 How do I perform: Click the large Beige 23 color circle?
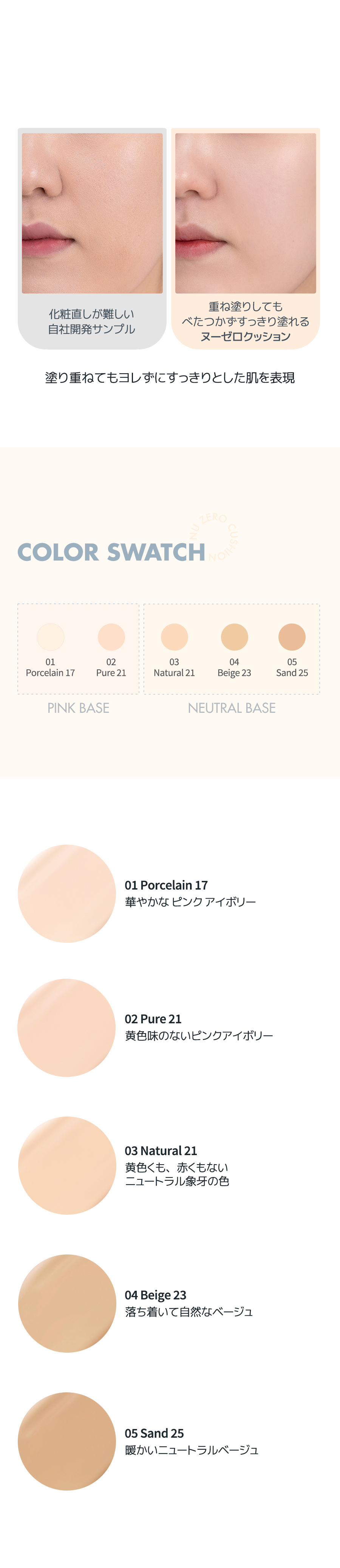pos(67,1303)
